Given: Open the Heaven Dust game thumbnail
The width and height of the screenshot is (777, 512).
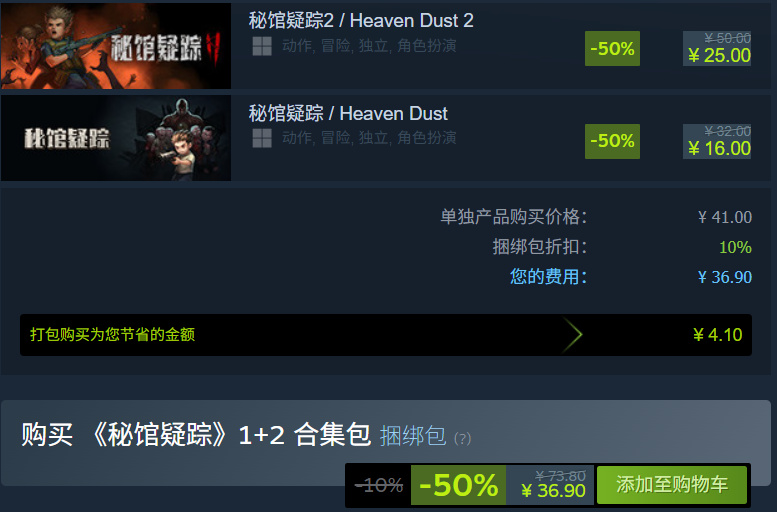Looking at the screenshot, I should pos(115,138).
